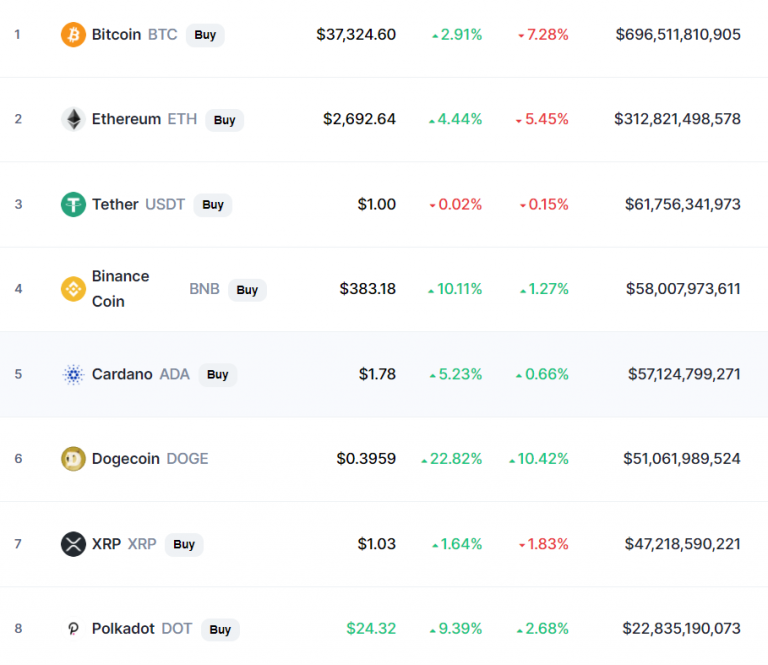Click the Polkadot logo icon
Screen dimensions: 768x665
point(73,629)
